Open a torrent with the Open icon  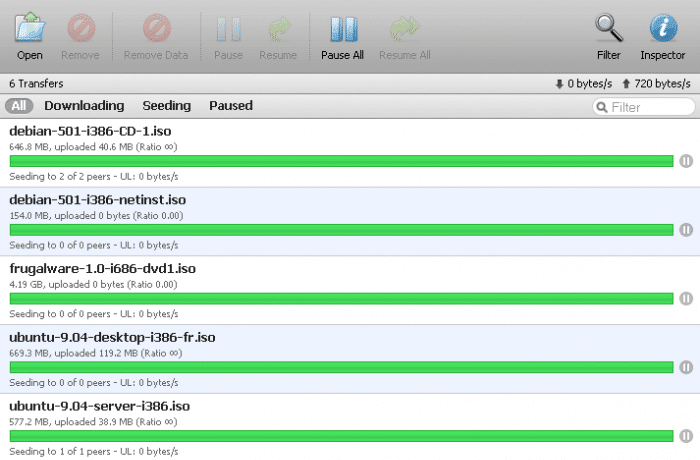29,28
